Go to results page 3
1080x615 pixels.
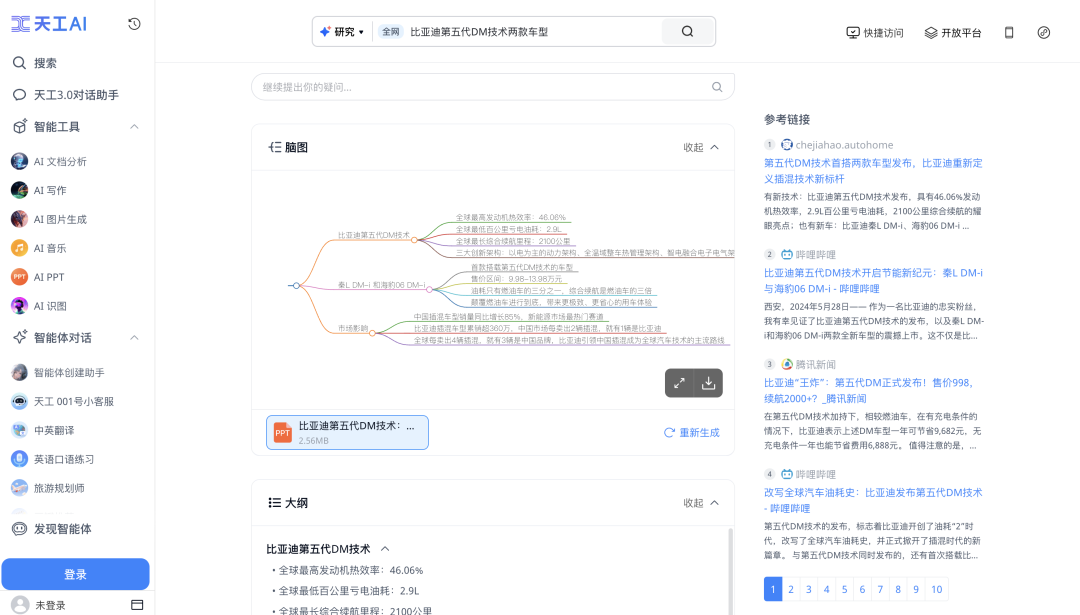807,589
